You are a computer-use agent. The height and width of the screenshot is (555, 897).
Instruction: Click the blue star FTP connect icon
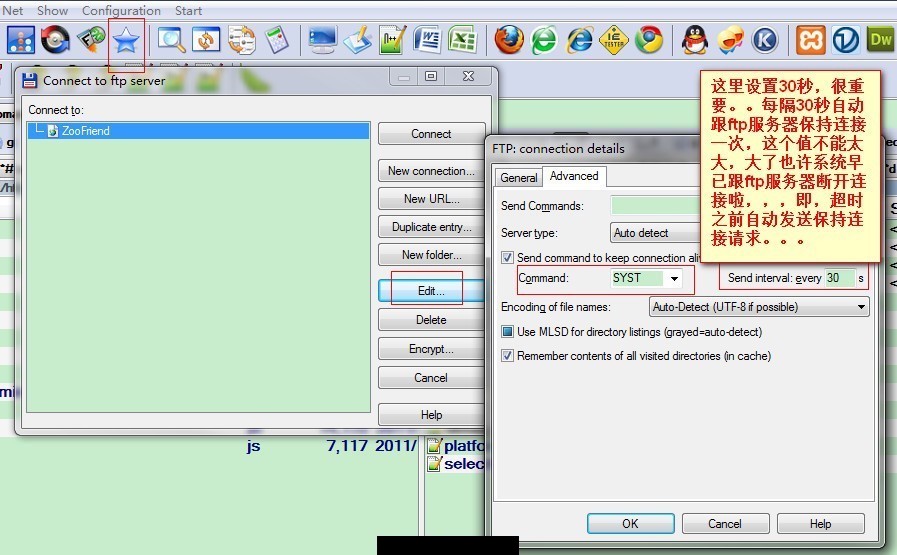click(126, 40)
